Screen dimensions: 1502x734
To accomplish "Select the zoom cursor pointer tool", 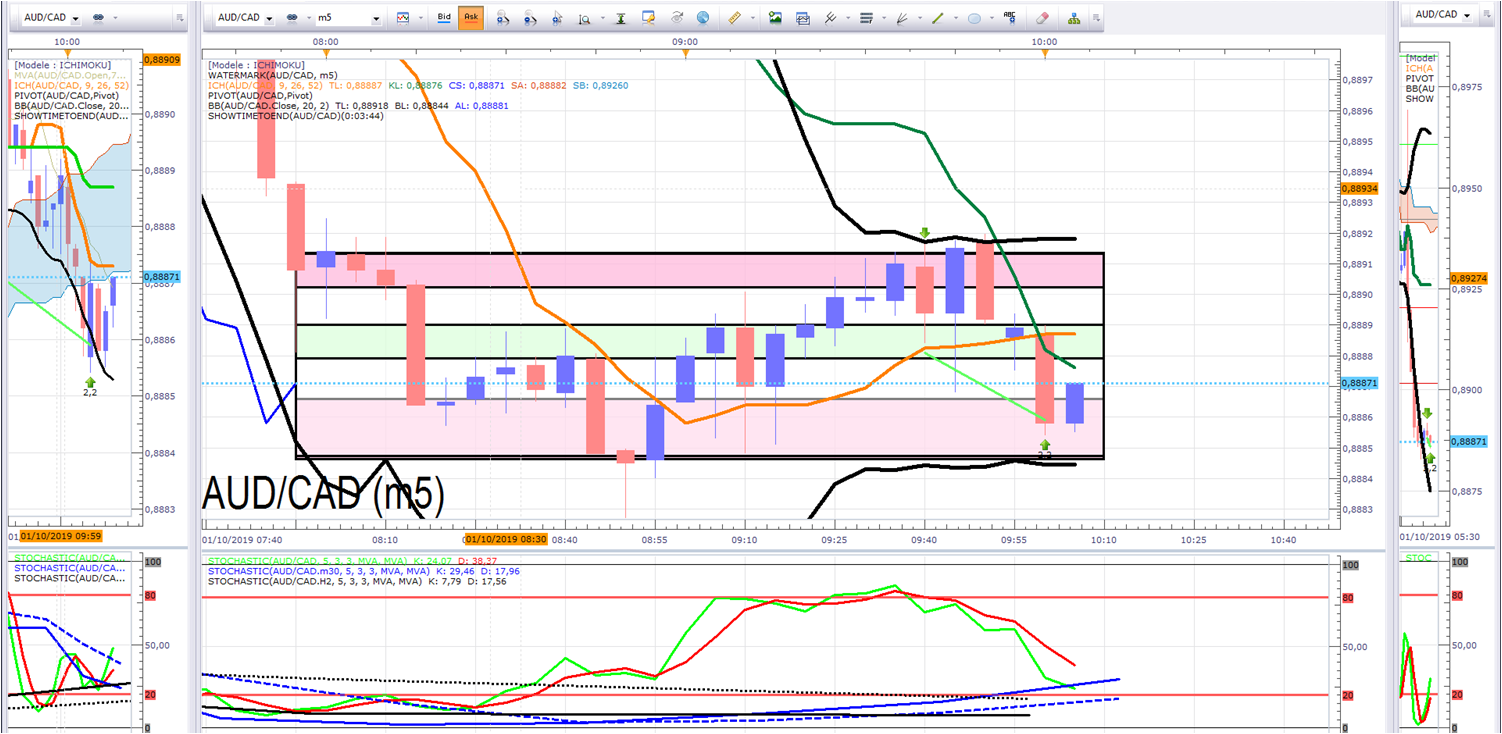I will [557, 18].
